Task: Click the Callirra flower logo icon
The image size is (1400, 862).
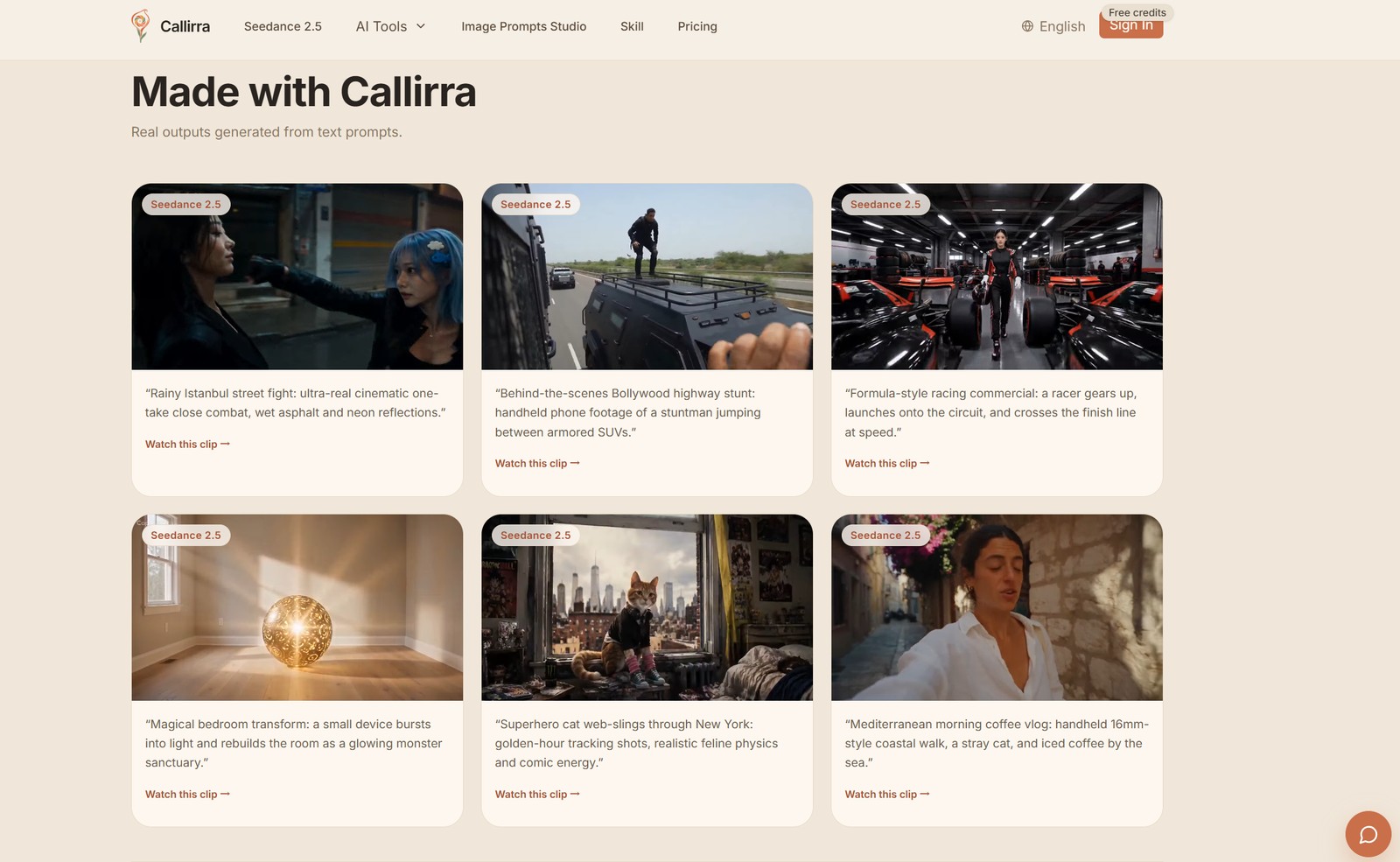Action: click(x=140, y=26)
